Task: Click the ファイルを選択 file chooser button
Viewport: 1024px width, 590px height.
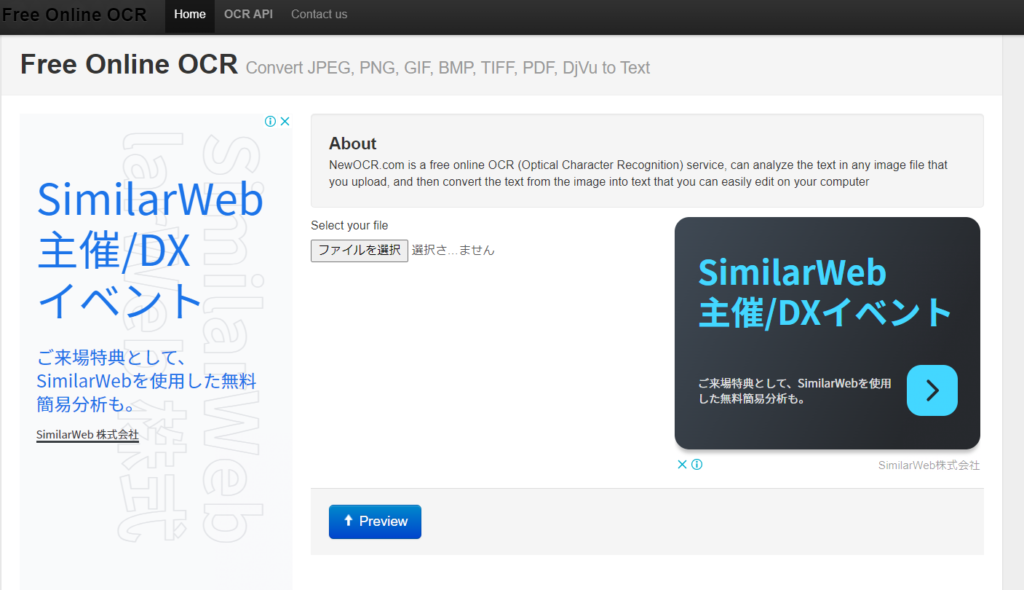Action: tap(359, 250)
